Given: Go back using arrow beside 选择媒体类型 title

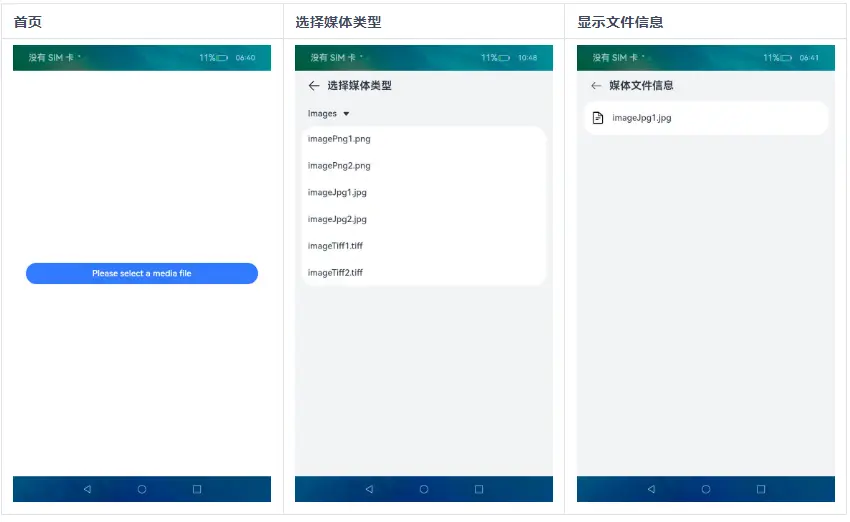Looking at the screenshot, I should (313, 85).
